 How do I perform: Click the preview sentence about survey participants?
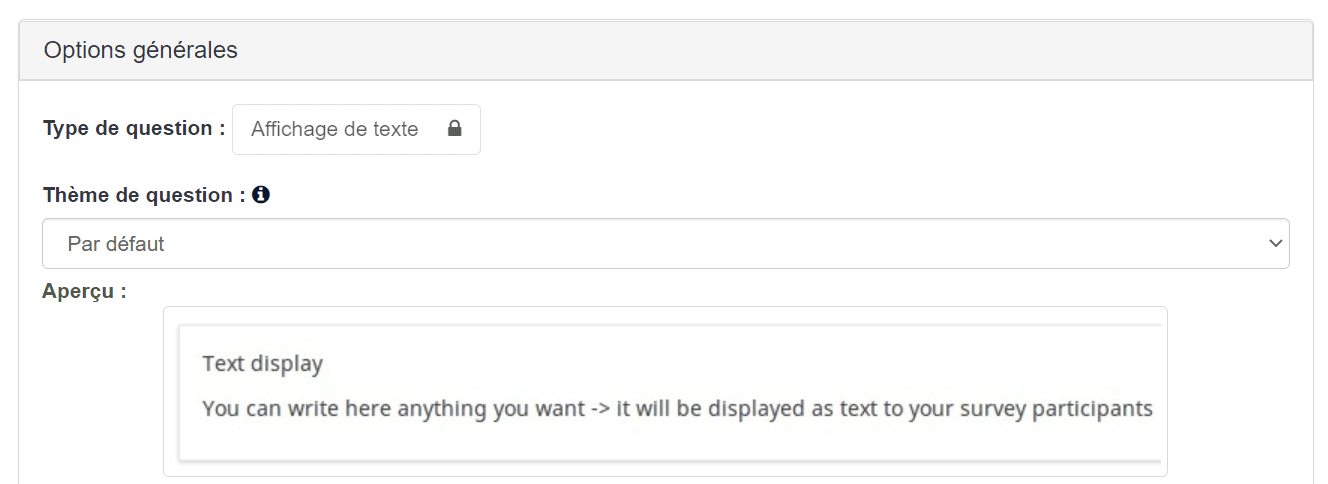(677, 409)
